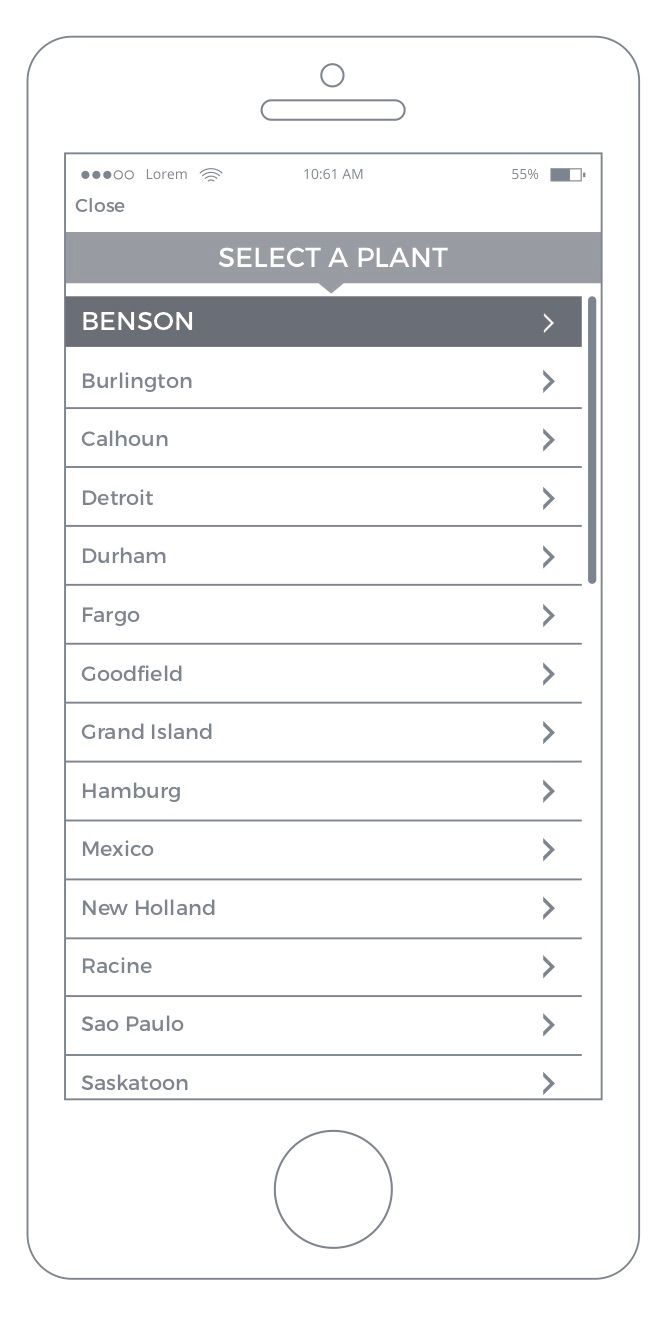Tap the Wi-Fi icon in the status bar
666x1320 pixels.
(x=210, y=174)
